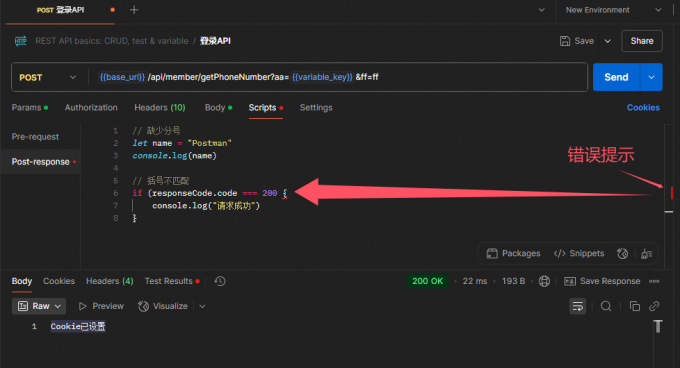
Task: Open the Packages icon in script editor
Action: (x=492, y=254)
